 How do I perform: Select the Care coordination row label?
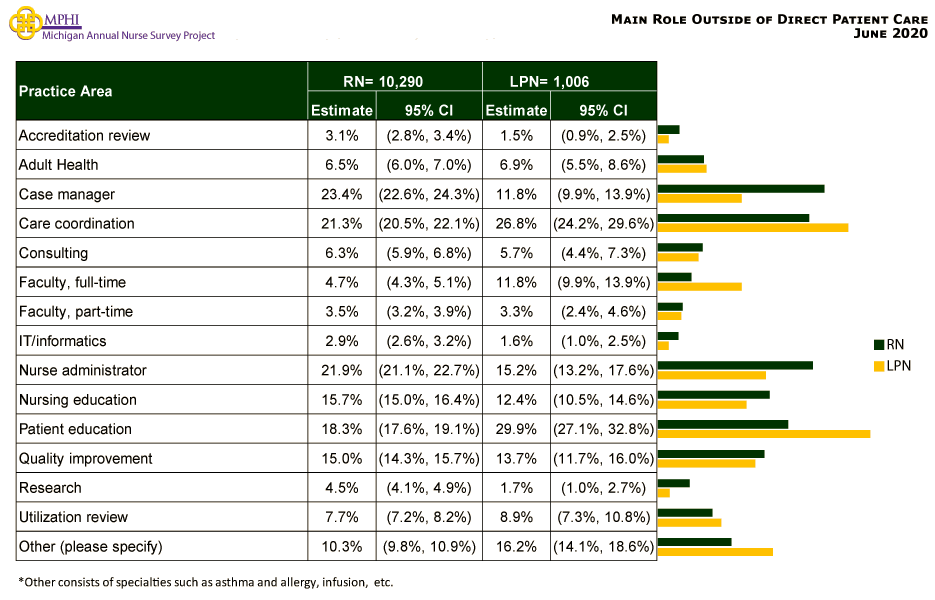(76, 223)
